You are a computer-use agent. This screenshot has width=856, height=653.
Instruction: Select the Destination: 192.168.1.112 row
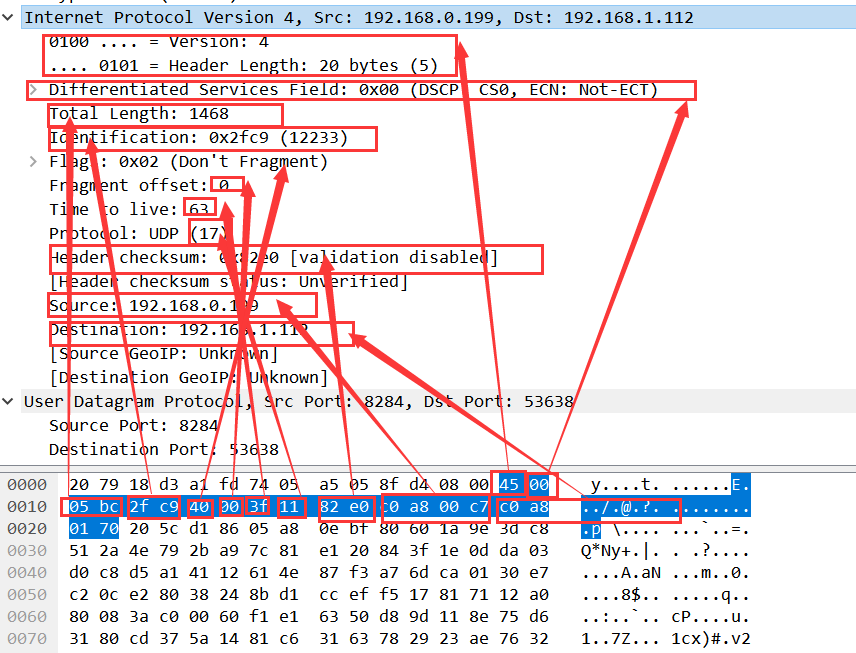click(x=179, y=330)
